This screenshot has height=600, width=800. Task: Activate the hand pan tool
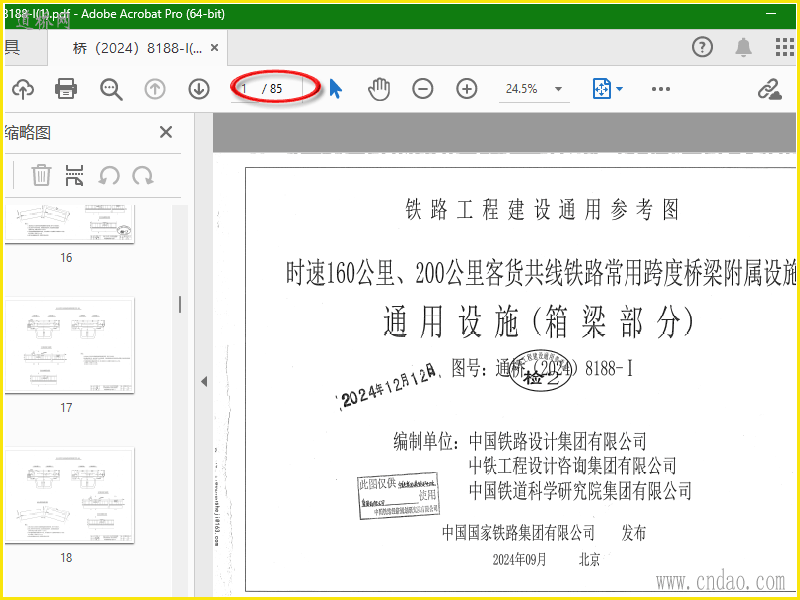point(379,89)
